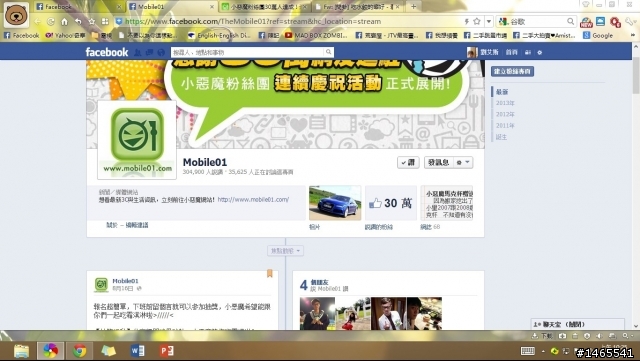Open File Explorer from the taskbar

(22, 351)
